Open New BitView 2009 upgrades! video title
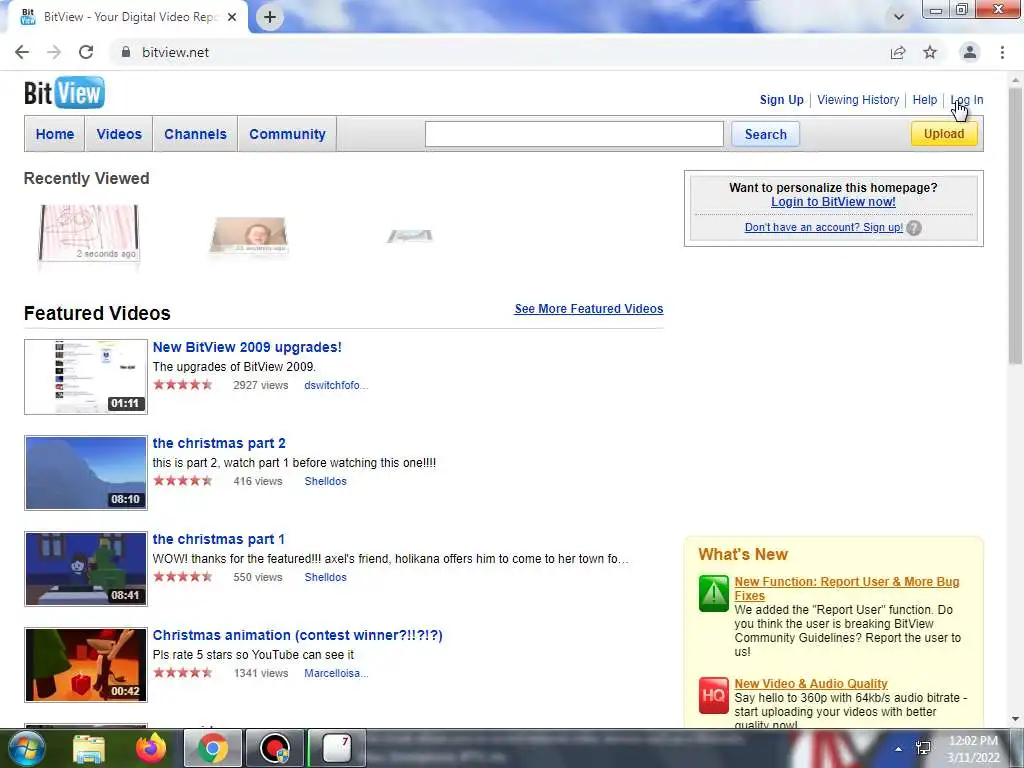This screenshot has height=768, width=1024. (x=247, y=347)
